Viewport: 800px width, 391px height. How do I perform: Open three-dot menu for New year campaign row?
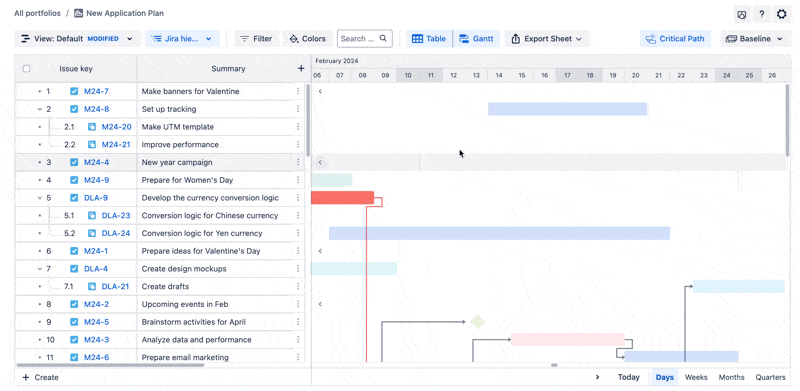click(x=298, y=162)
